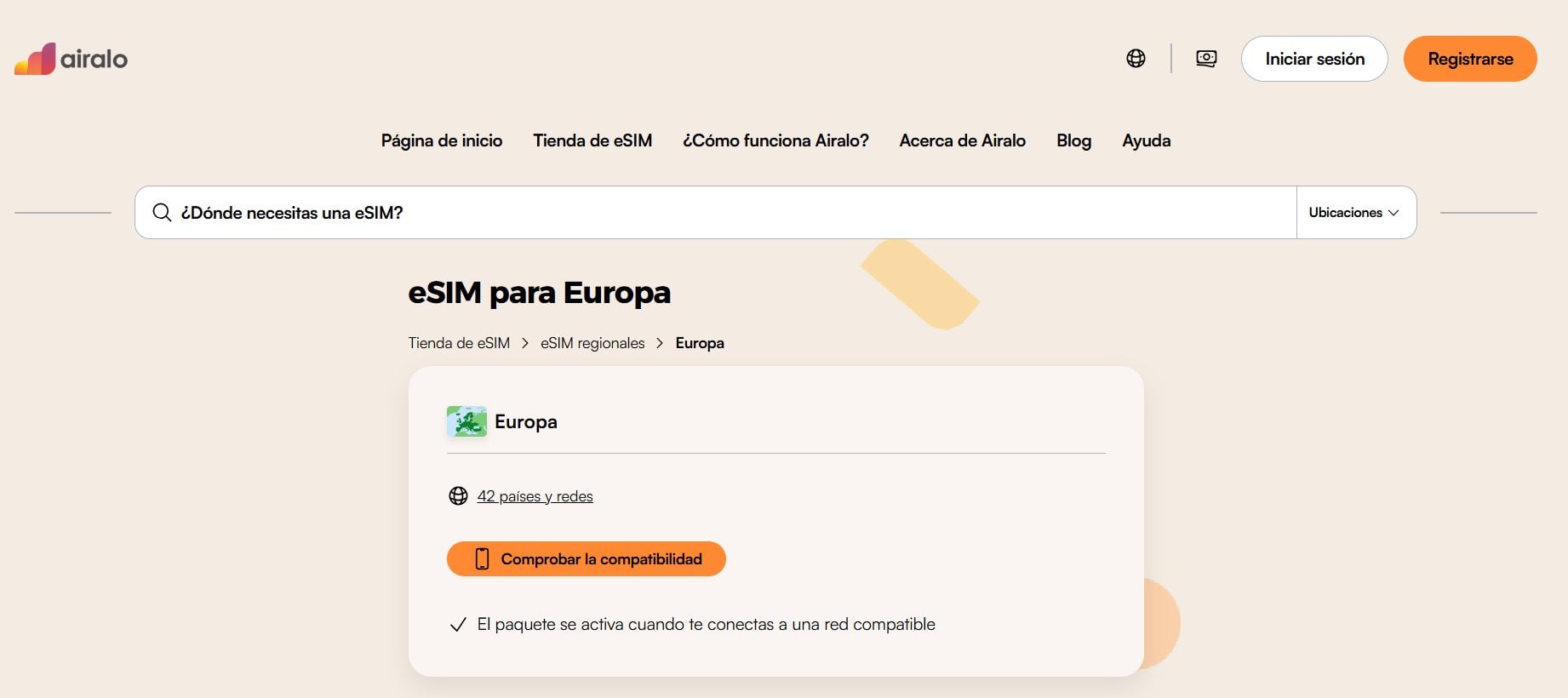Open the currency selector icon

(1206, 59)
